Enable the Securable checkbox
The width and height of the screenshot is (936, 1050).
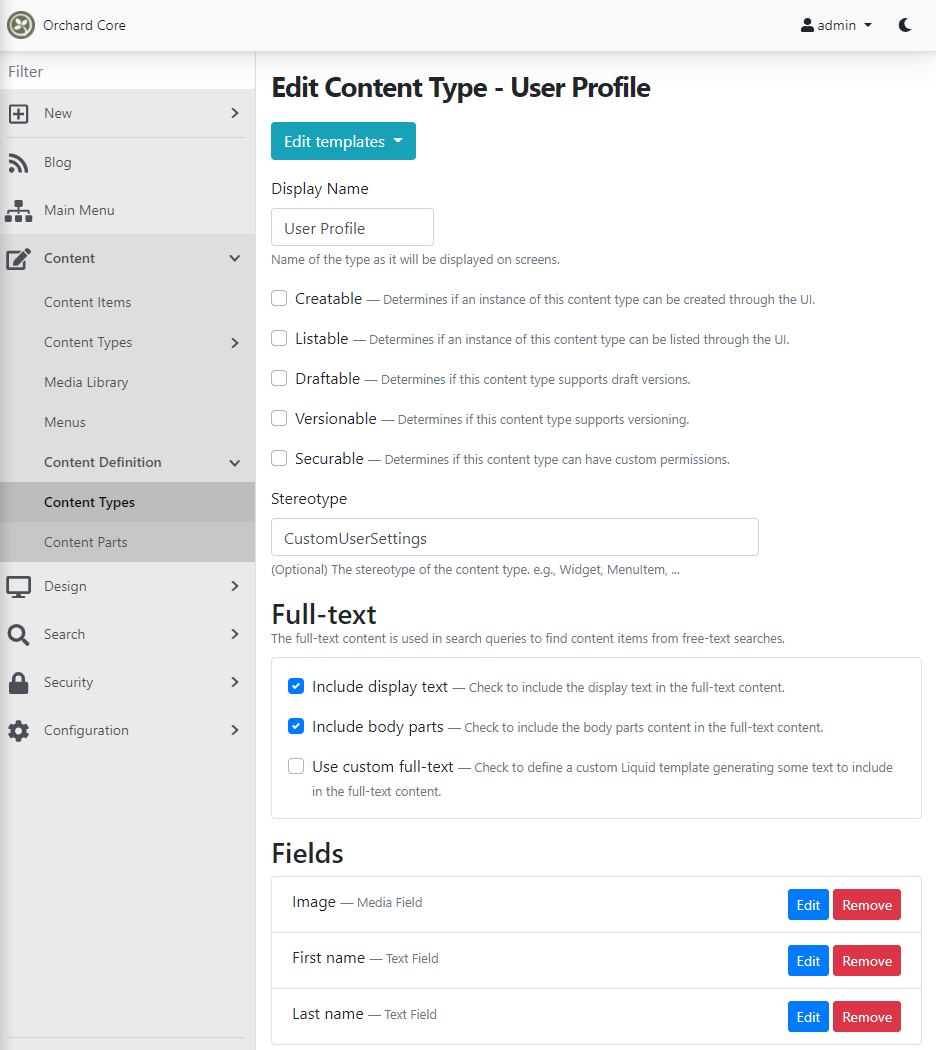coord(279,458)
